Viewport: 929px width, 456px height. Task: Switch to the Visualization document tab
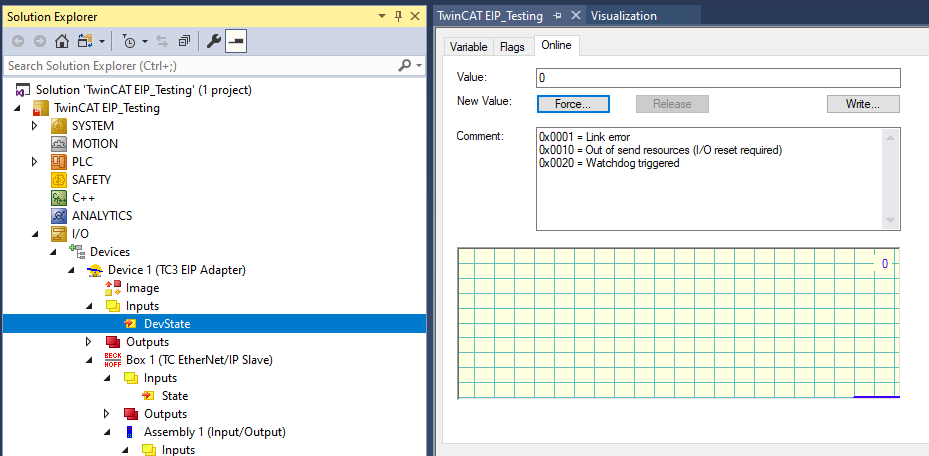click(624, 16)
